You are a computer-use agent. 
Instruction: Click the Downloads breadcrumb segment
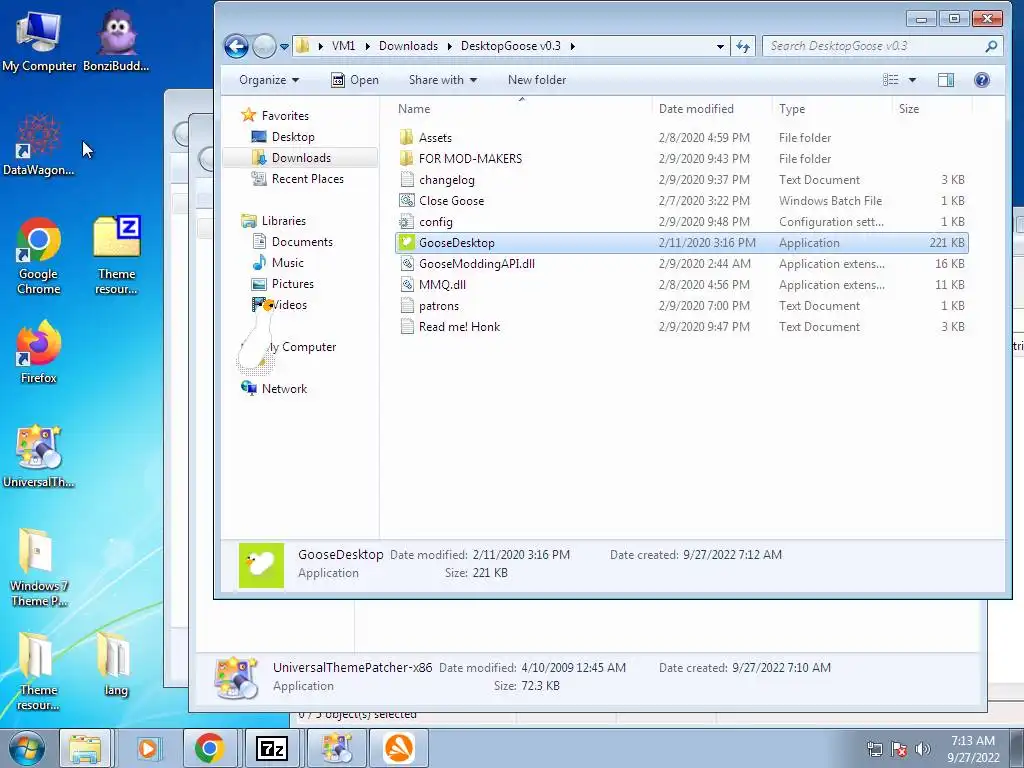tap(408, 46)
